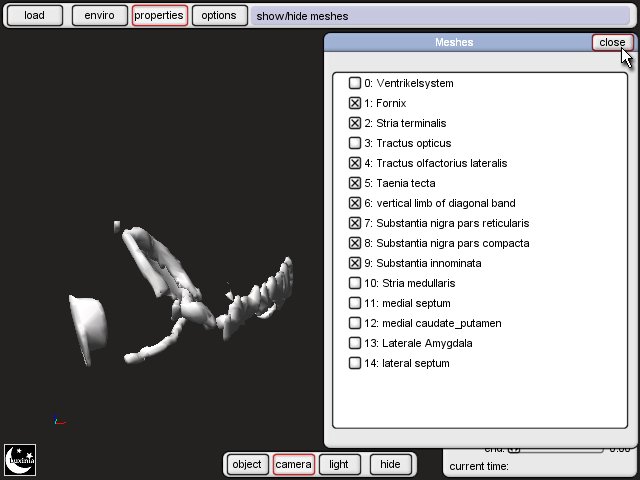Disable Substantia nigra pars compacta checkbox
Viewport: 640px width, 480px height.
[355, 243]
